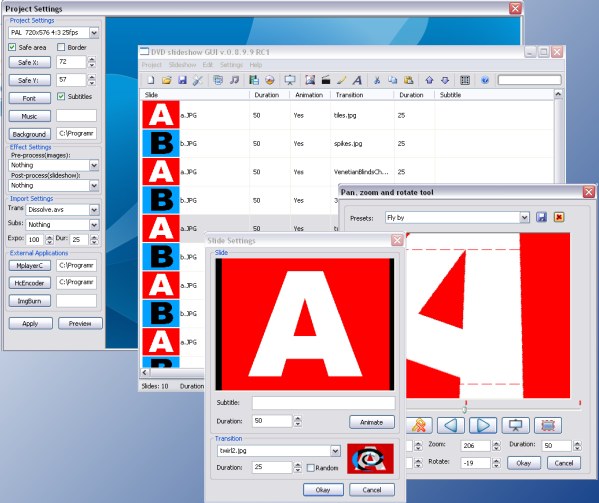Image resolution: width=599 pixels, height=503 pixels.
Task: Click the twirl transition preview thumbnail
Action: pyautogui.click(x=370, y=458)
